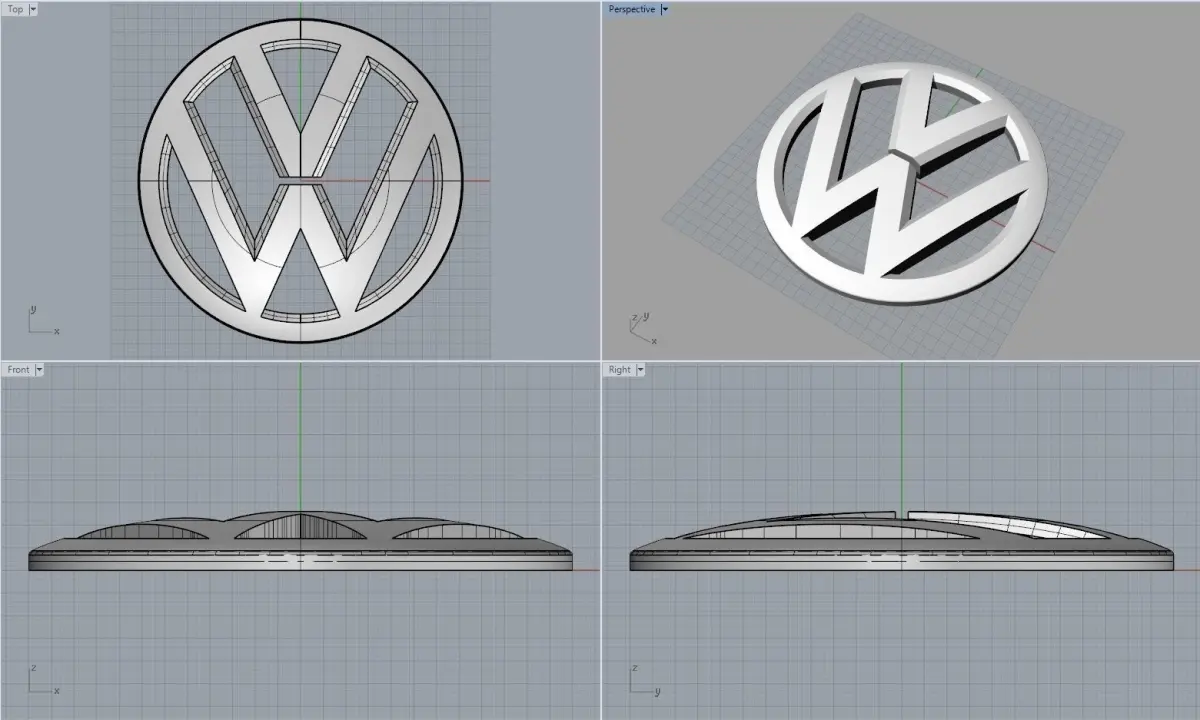Activate the Right viewport title label
Image resolution: width=1200 pixels, height=720 pixels.
point(620,369)
